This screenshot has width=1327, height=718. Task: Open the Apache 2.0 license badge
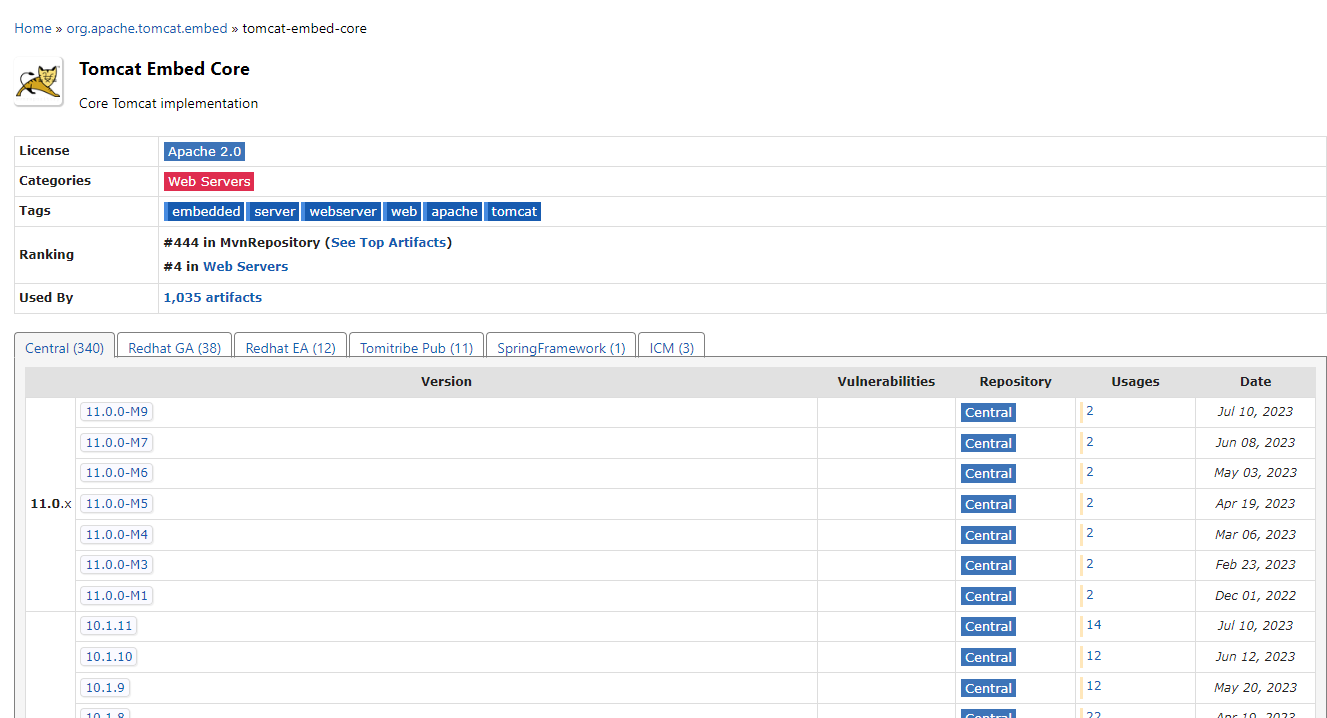point(204,151)
